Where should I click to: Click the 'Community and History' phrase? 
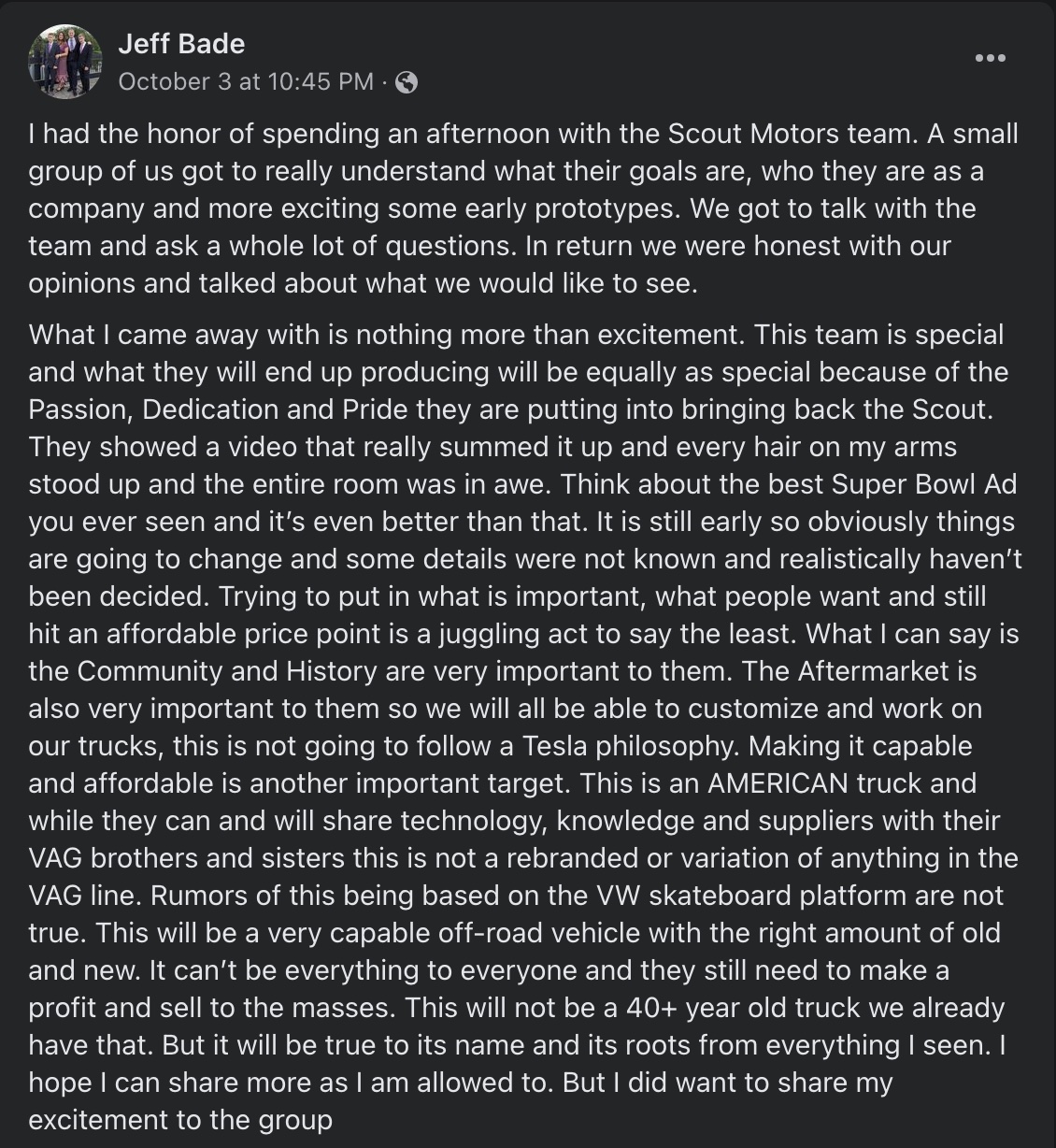227,671
